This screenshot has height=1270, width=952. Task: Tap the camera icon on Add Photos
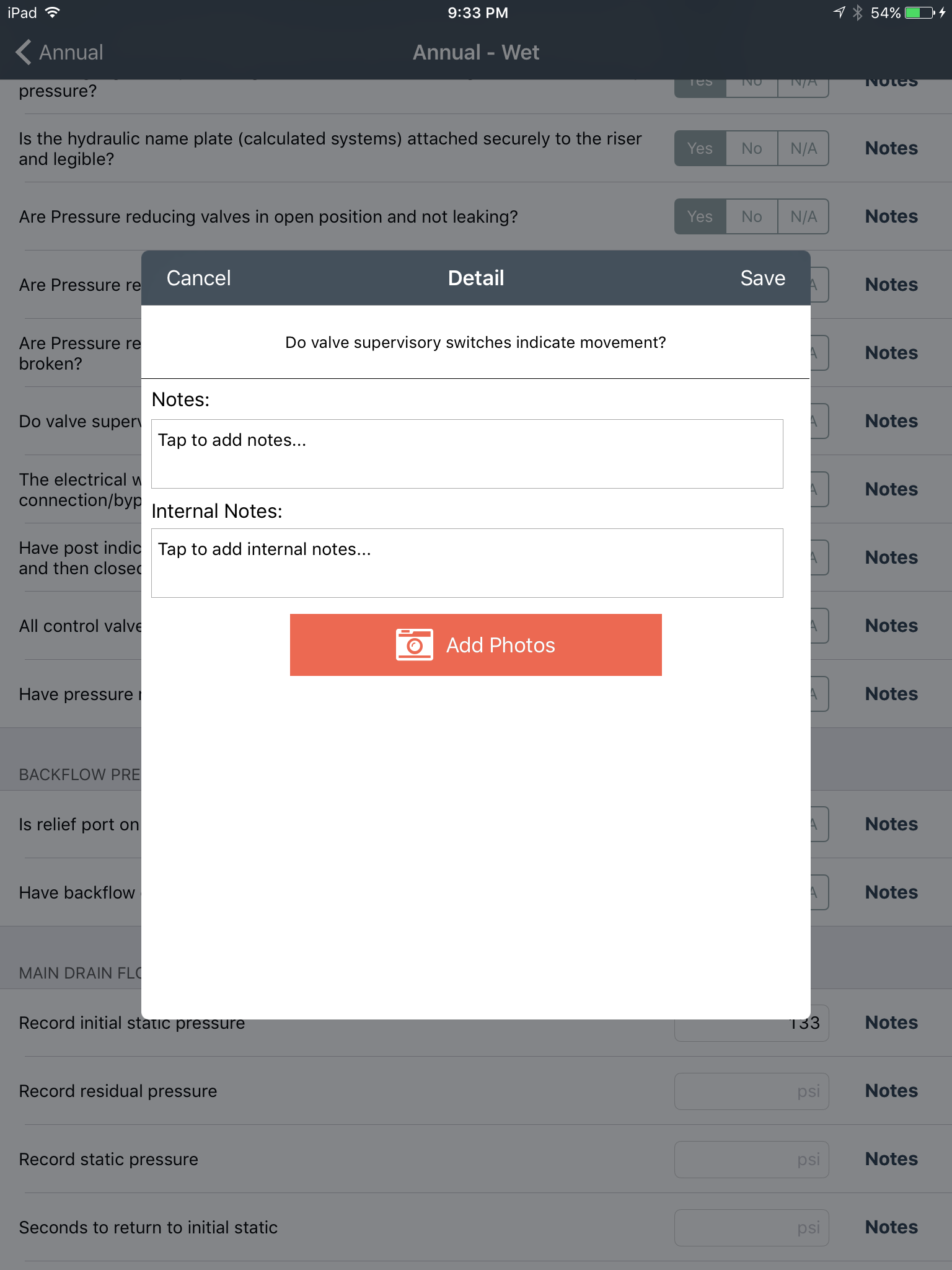pos(414,645)
